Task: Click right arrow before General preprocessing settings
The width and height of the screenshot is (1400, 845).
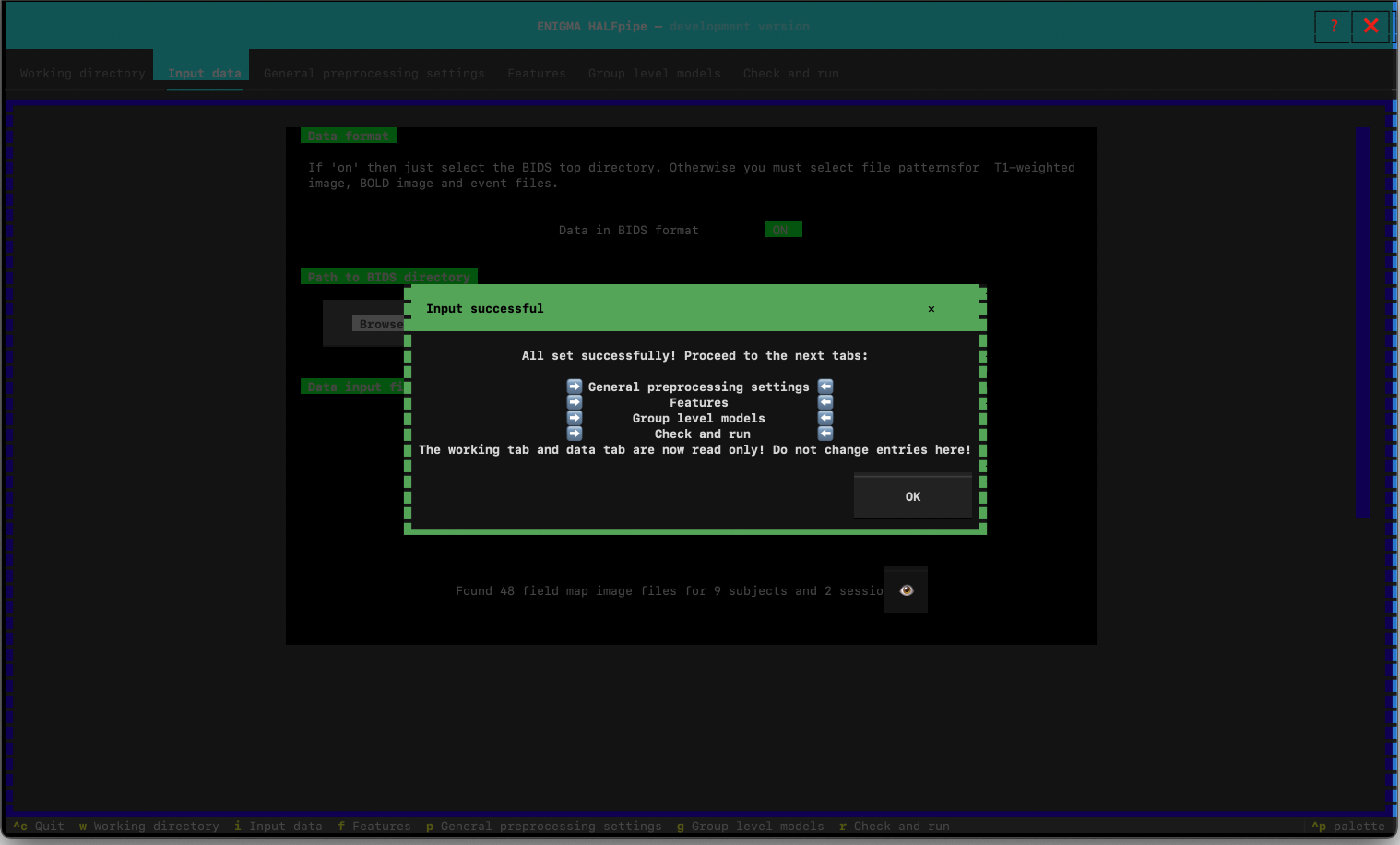Action: [575, 387]
